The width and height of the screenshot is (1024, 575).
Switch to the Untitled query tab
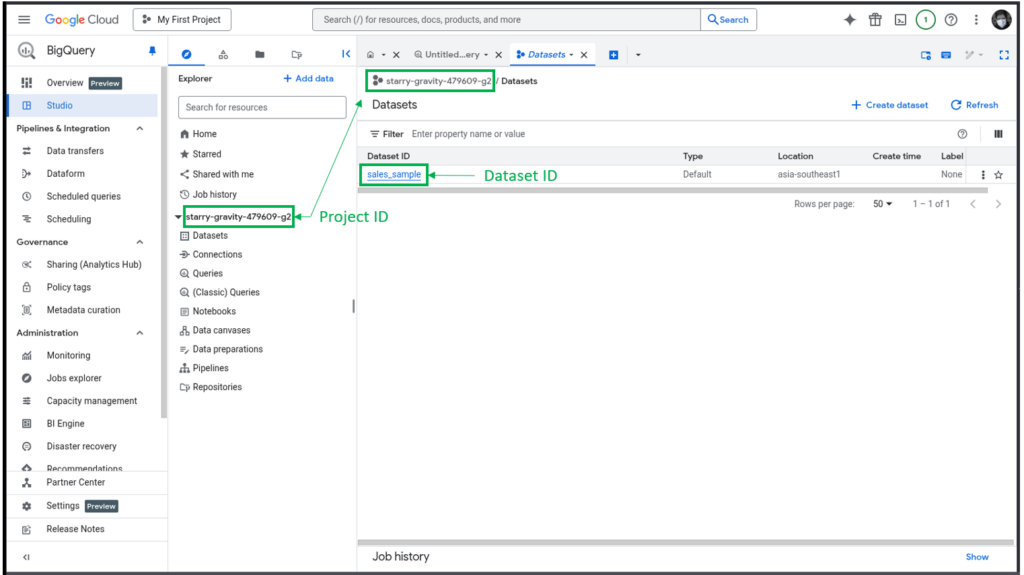pyautogui.click(x=452, y=55)
